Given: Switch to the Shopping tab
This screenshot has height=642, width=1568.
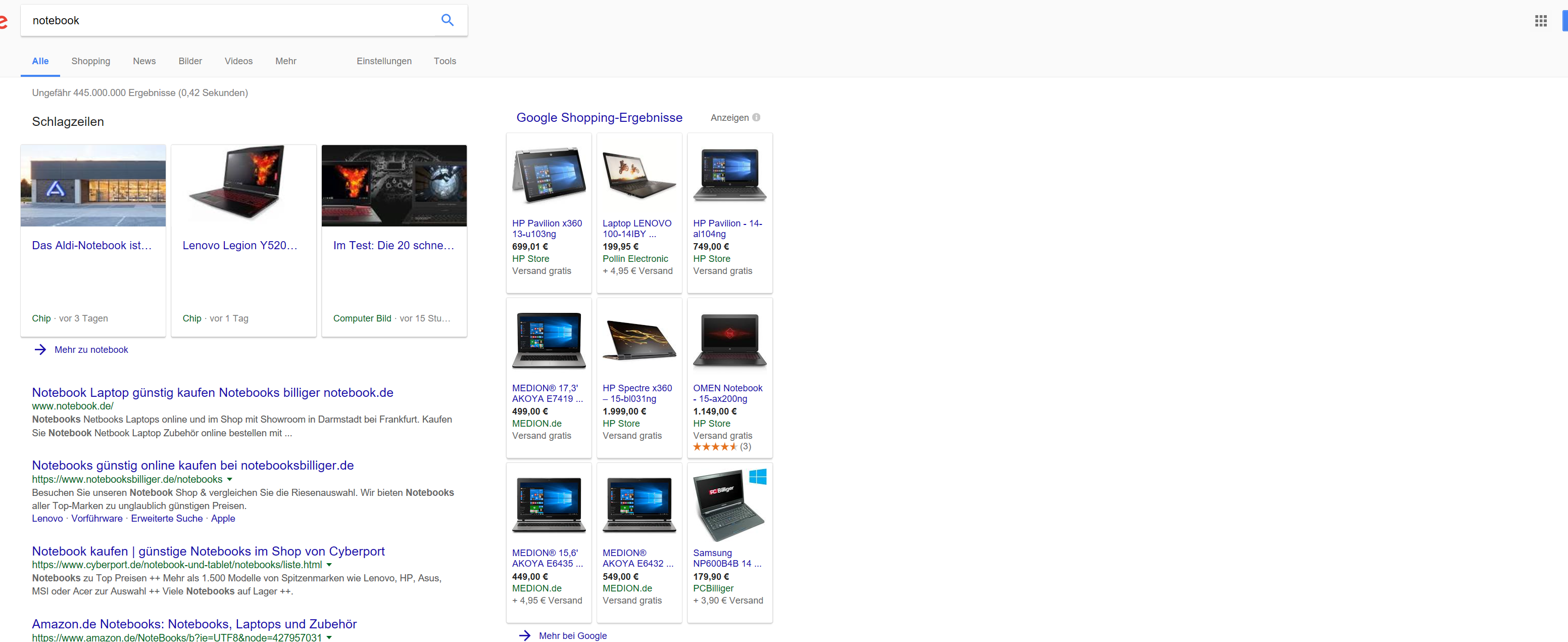Looking at the screenshot, I should [91, 61].
